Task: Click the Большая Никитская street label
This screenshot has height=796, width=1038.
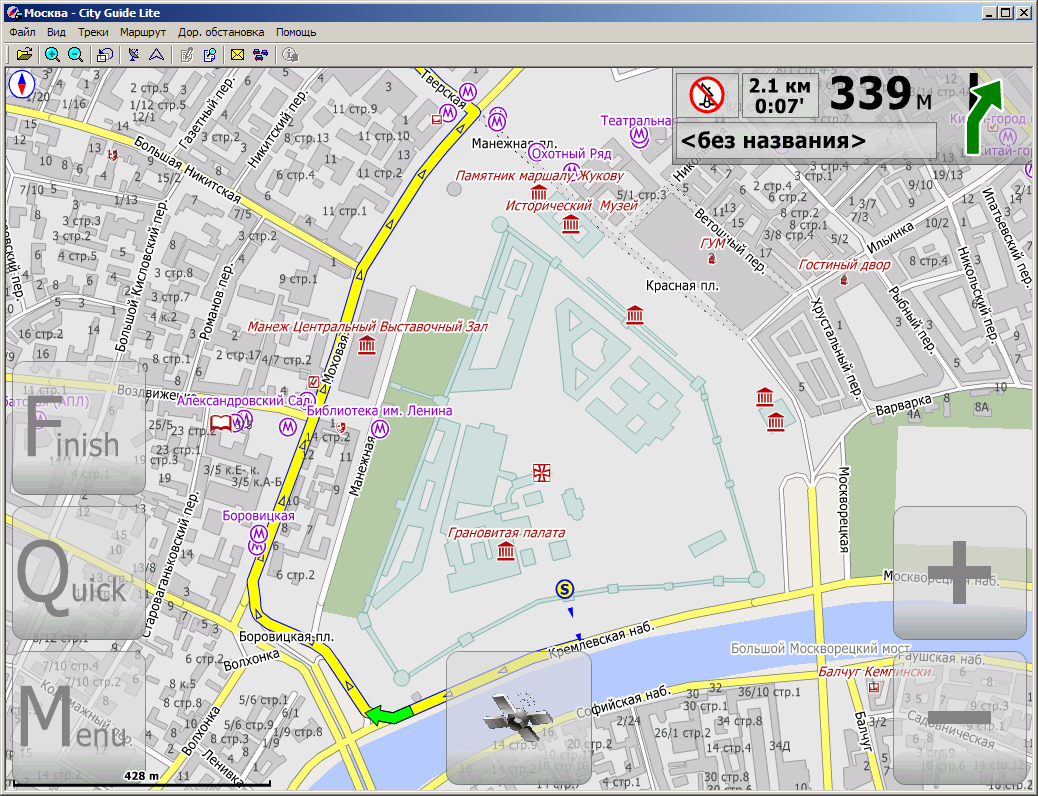Action: (187, 170)
